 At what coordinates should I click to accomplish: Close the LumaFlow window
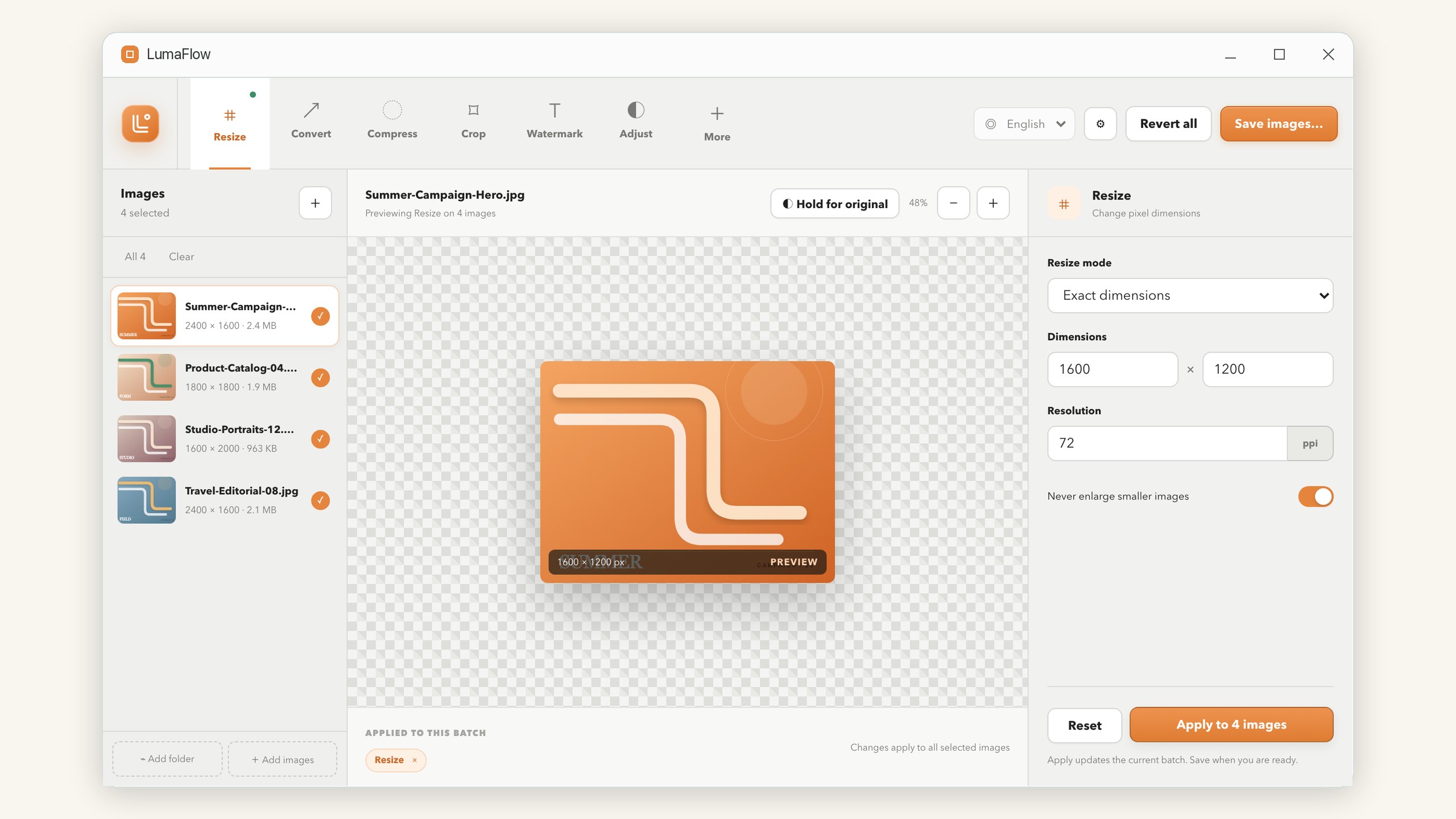1328,55
